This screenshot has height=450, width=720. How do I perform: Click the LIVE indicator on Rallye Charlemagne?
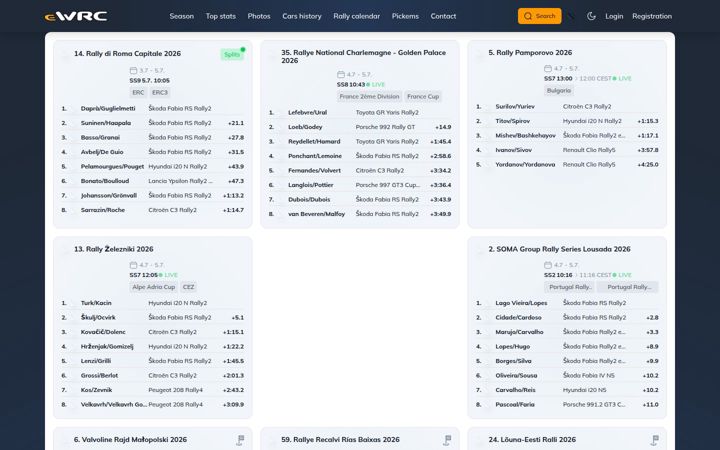pos(376,84)
